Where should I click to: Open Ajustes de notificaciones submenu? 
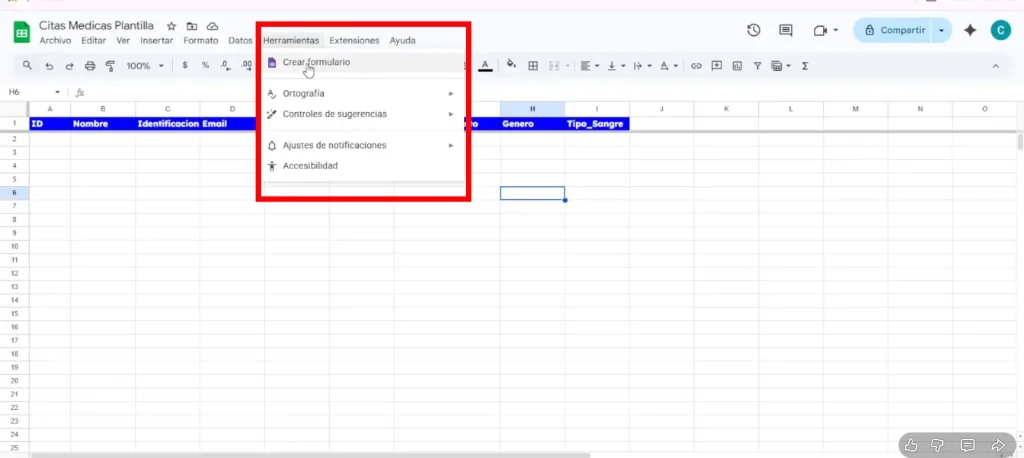[x=360, y=145]
